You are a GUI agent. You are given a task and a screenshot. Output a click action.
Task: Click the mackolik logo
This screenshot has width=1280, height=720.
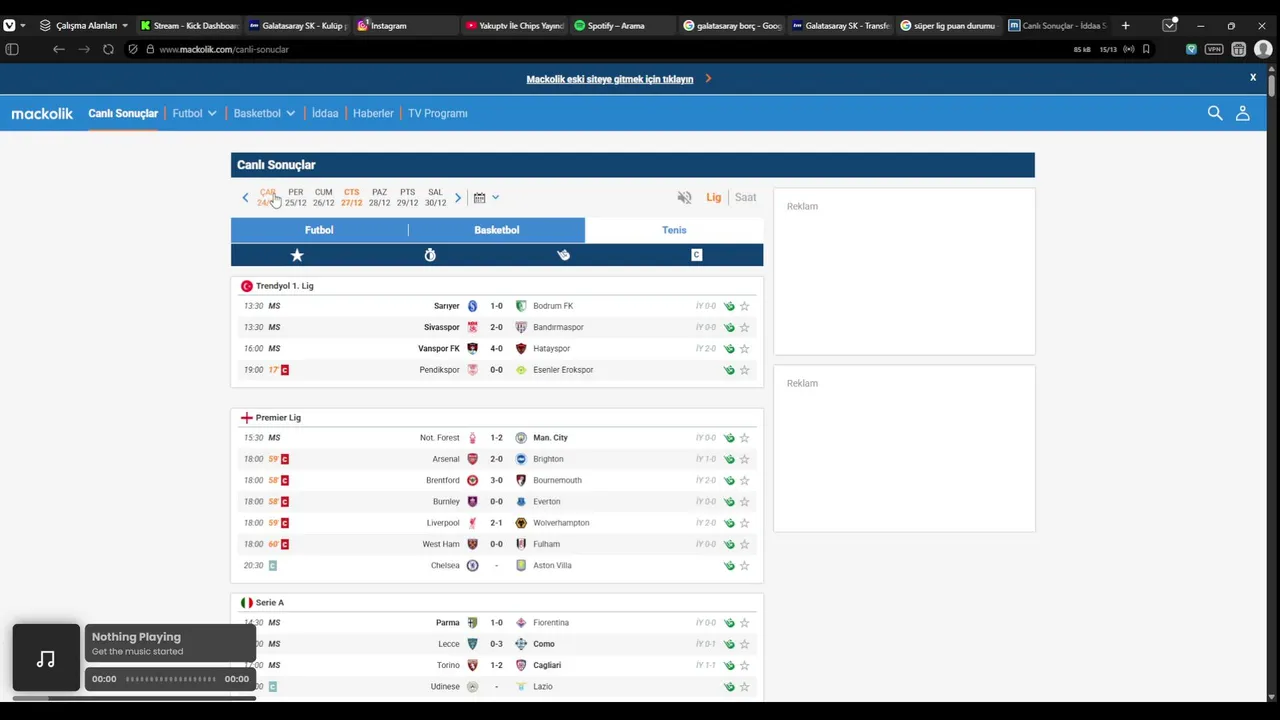42,113
